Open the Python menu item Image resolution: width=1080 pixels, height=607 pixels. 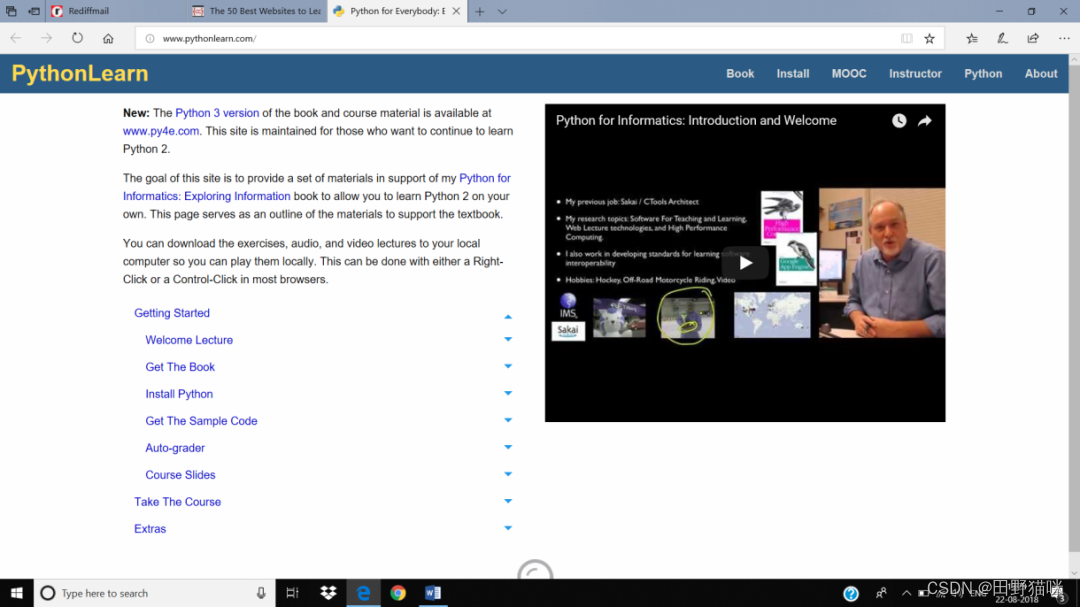click(983, 74)
